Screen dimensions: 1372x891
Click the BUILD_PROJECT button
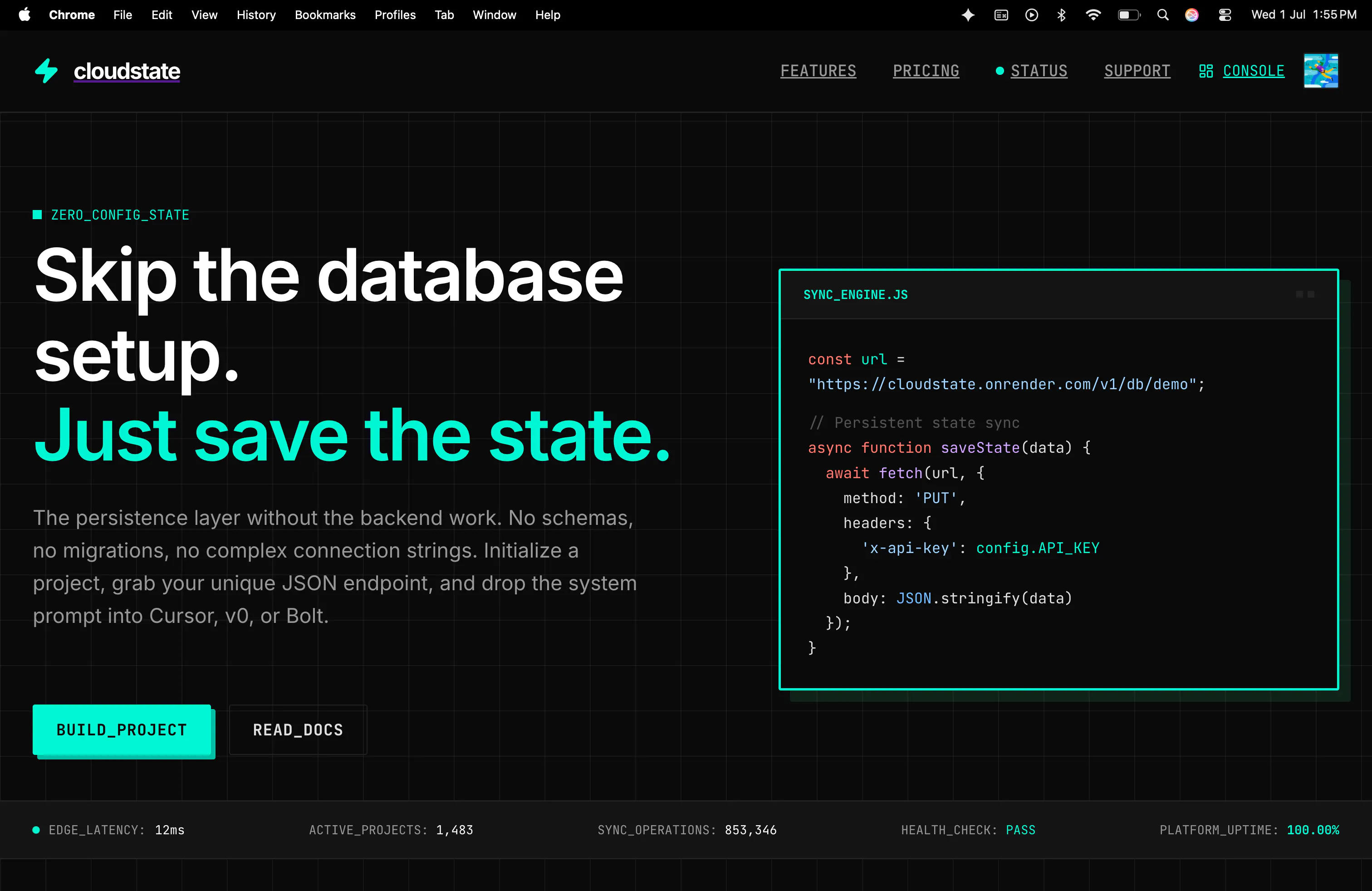122,729
